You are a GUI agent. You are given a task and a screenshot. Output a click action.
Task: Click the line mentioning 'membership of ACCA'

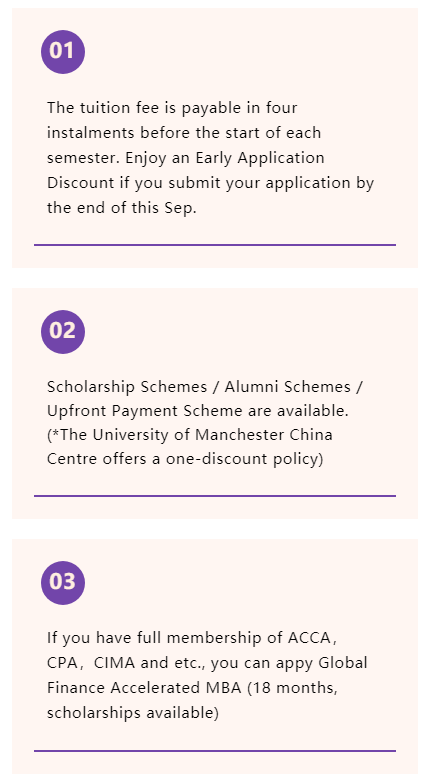193,638
